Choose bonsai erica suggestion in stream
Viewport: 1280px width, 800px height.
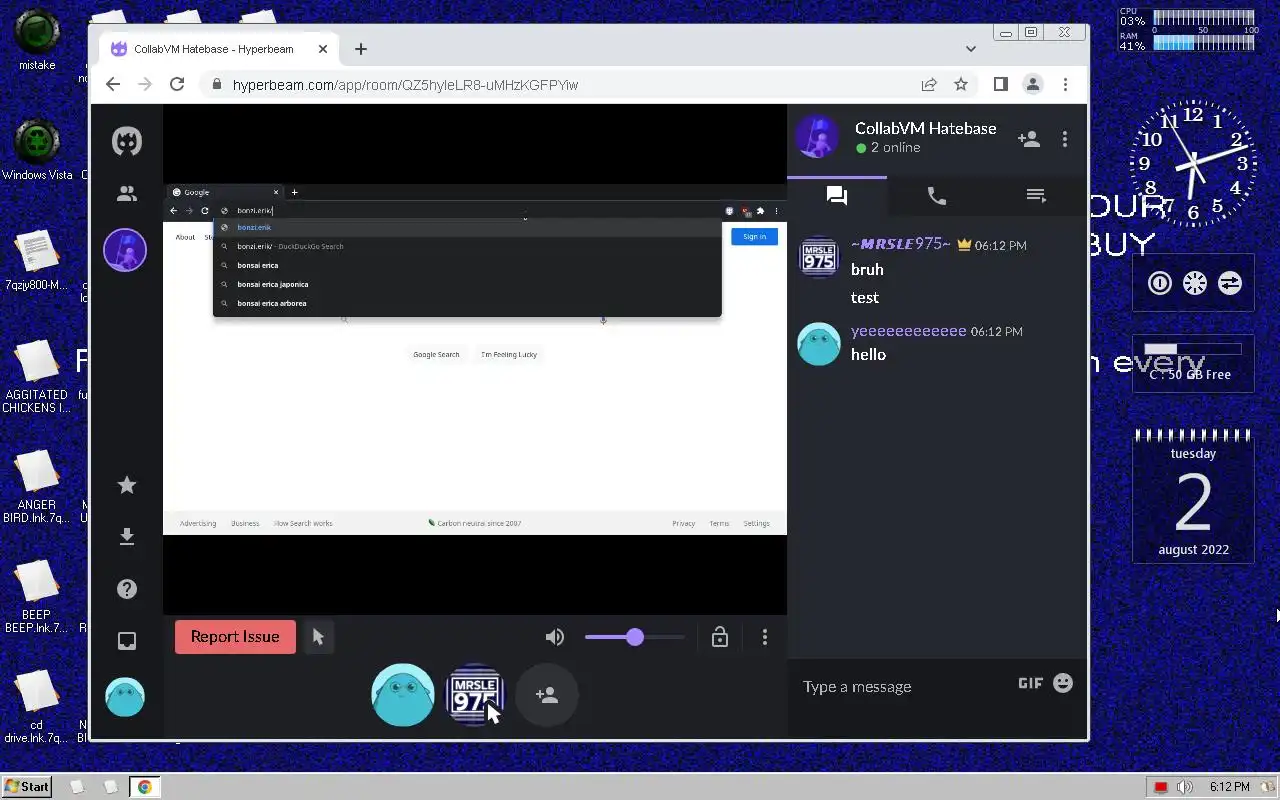[x=467, y=265]
